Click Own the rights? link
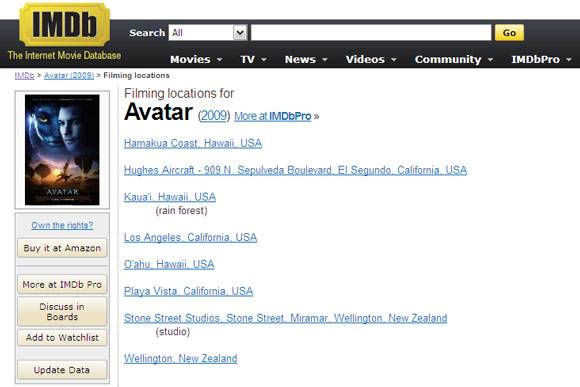Screen dimensions: 580x387 [x=62, y=225]
